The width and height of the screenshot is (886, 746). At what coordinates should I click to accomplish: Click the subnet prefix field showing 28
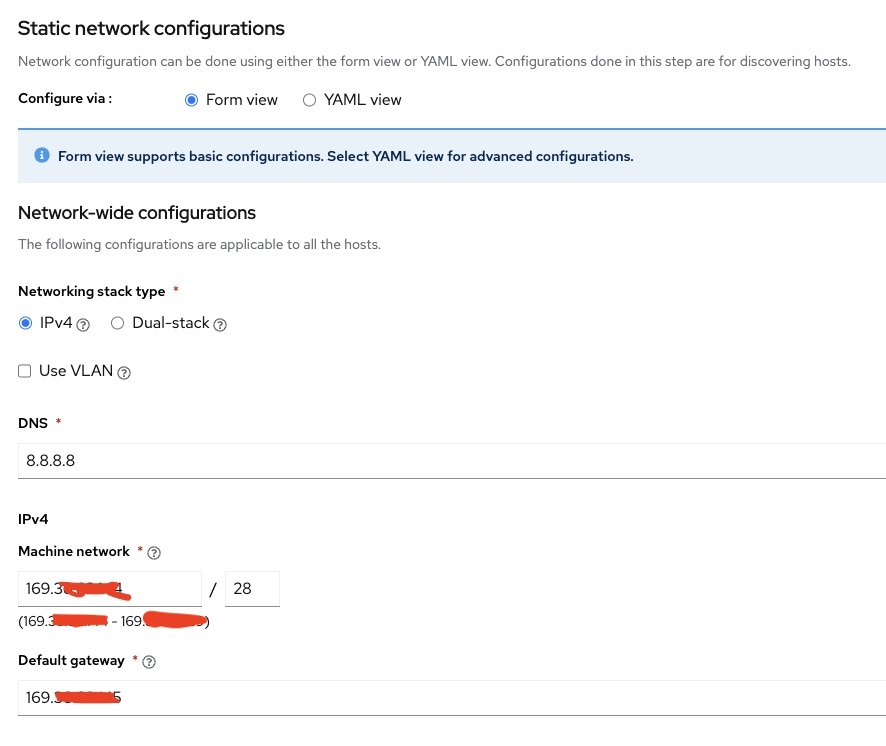[252, 589]
